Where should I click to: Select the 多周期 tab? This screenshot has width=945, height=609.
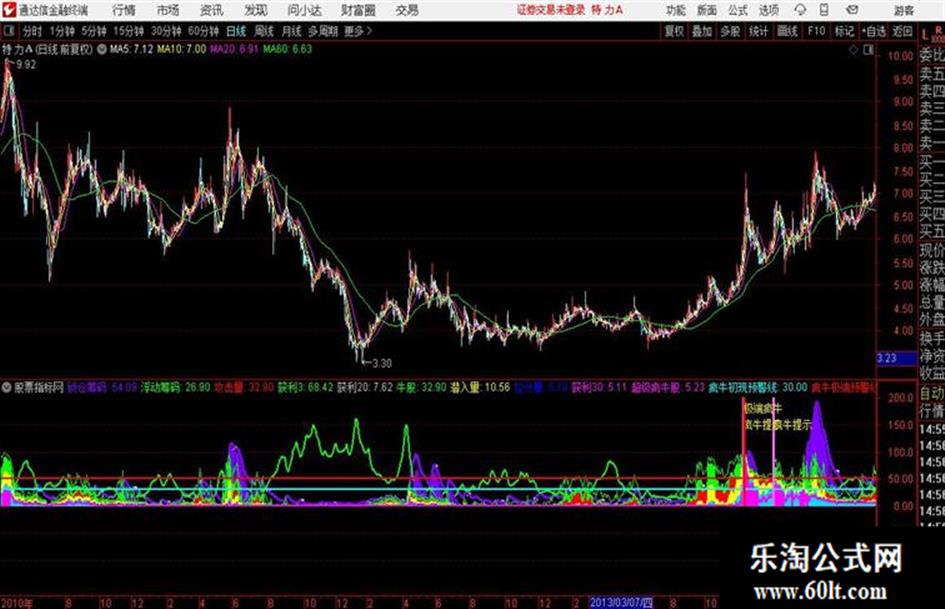tap(322, 31)
